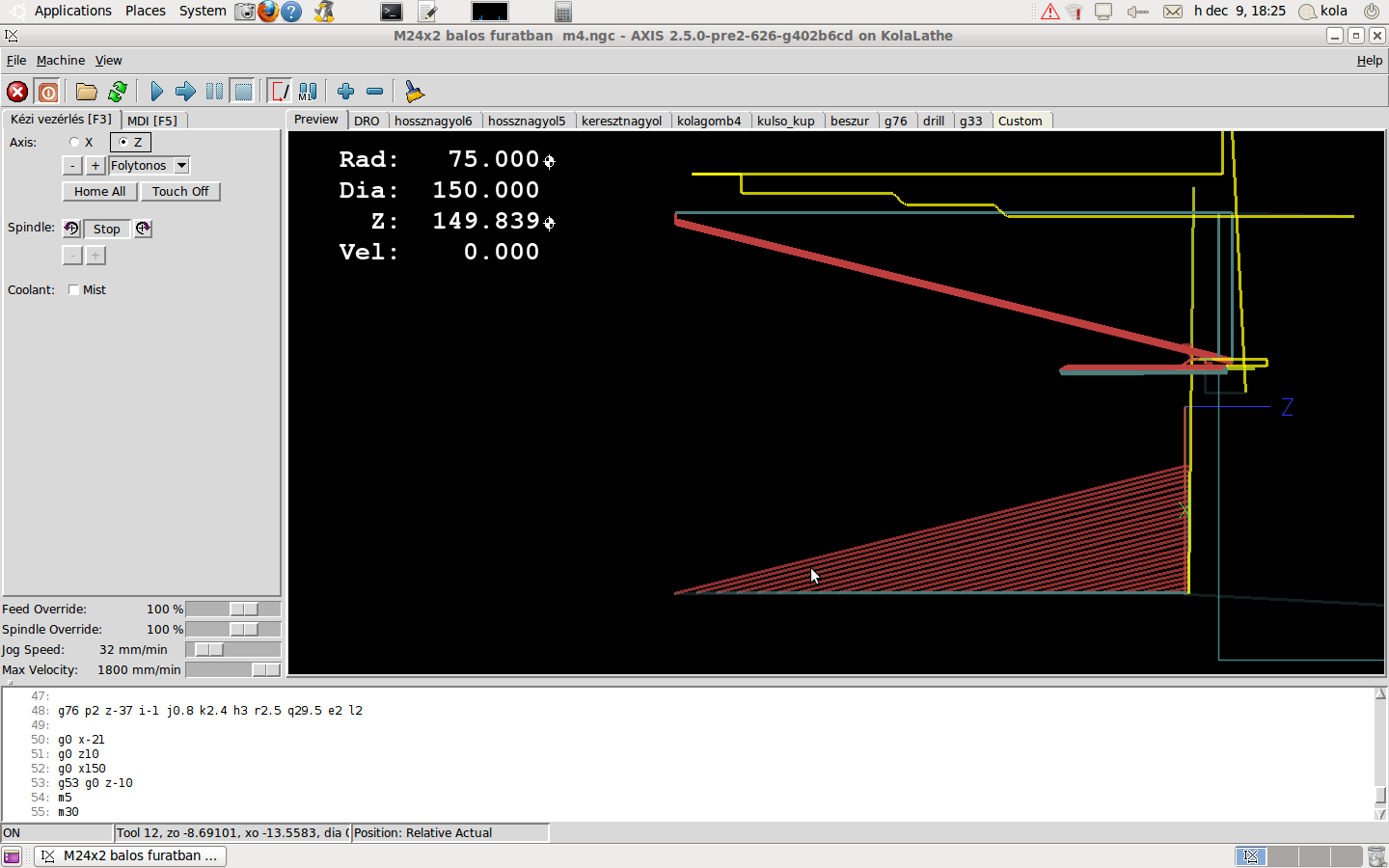This screenshot has width=1389, height=868.
Task: Select the X axis radio button
Action: click(74, 142)
